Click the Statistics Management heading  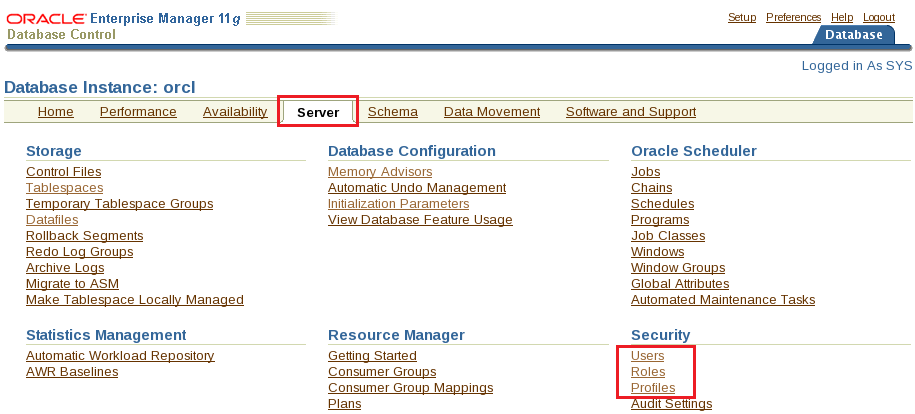click(106, 335)
